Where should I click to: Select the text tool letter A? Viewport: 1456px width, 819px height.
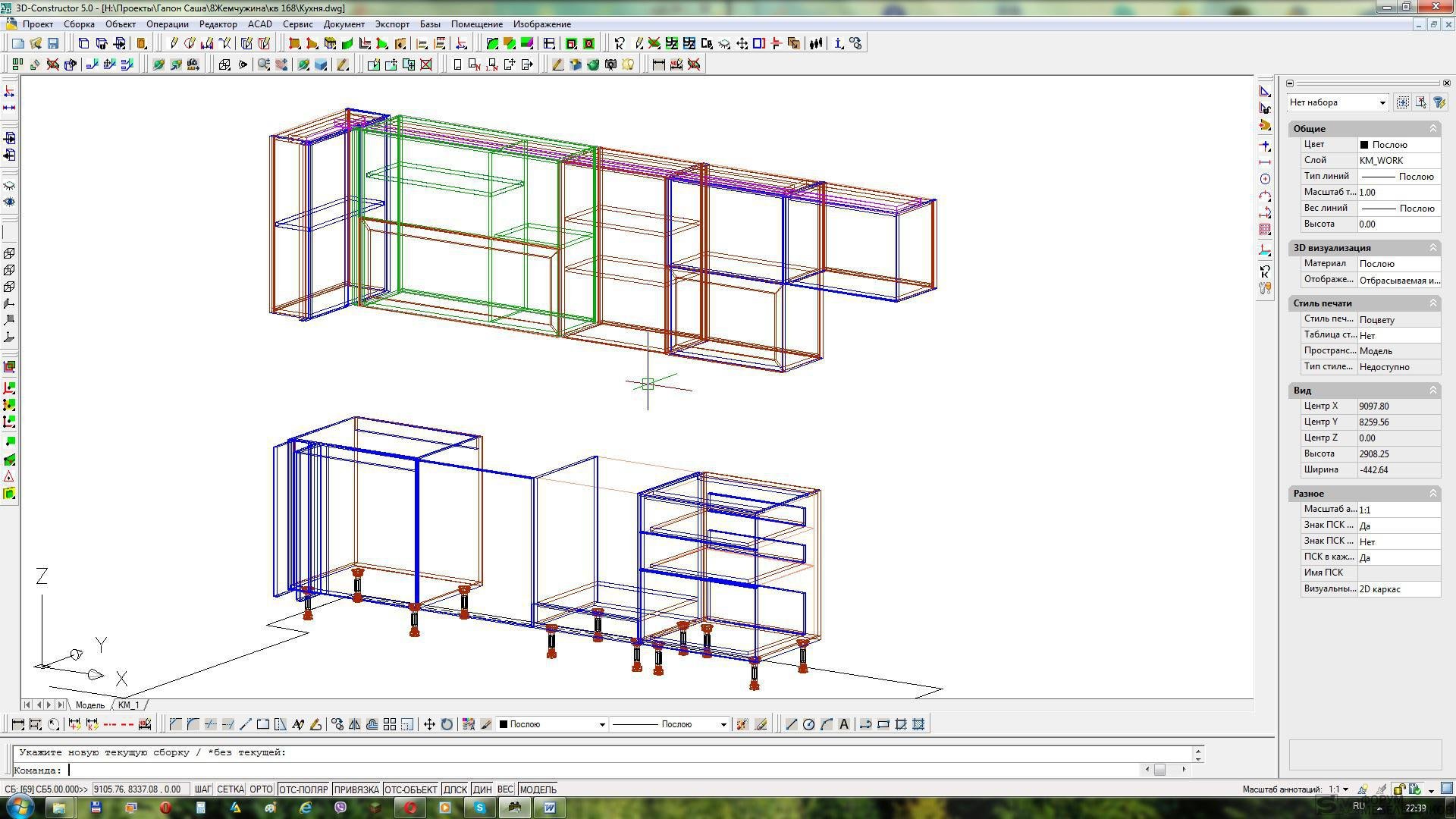pos(843,724)
